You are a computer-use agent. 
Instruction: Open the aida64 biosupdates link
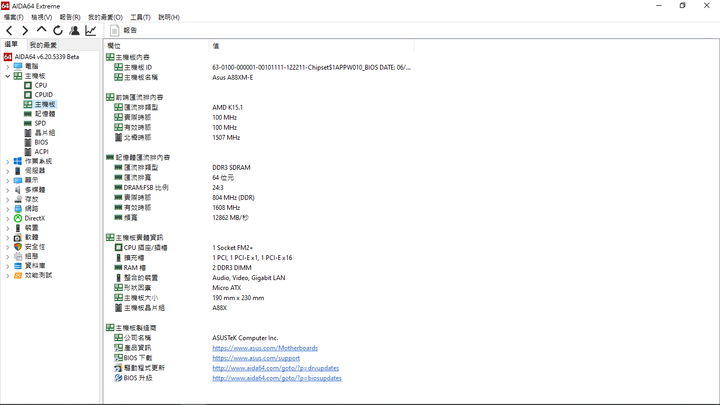[x=277, y=378]
